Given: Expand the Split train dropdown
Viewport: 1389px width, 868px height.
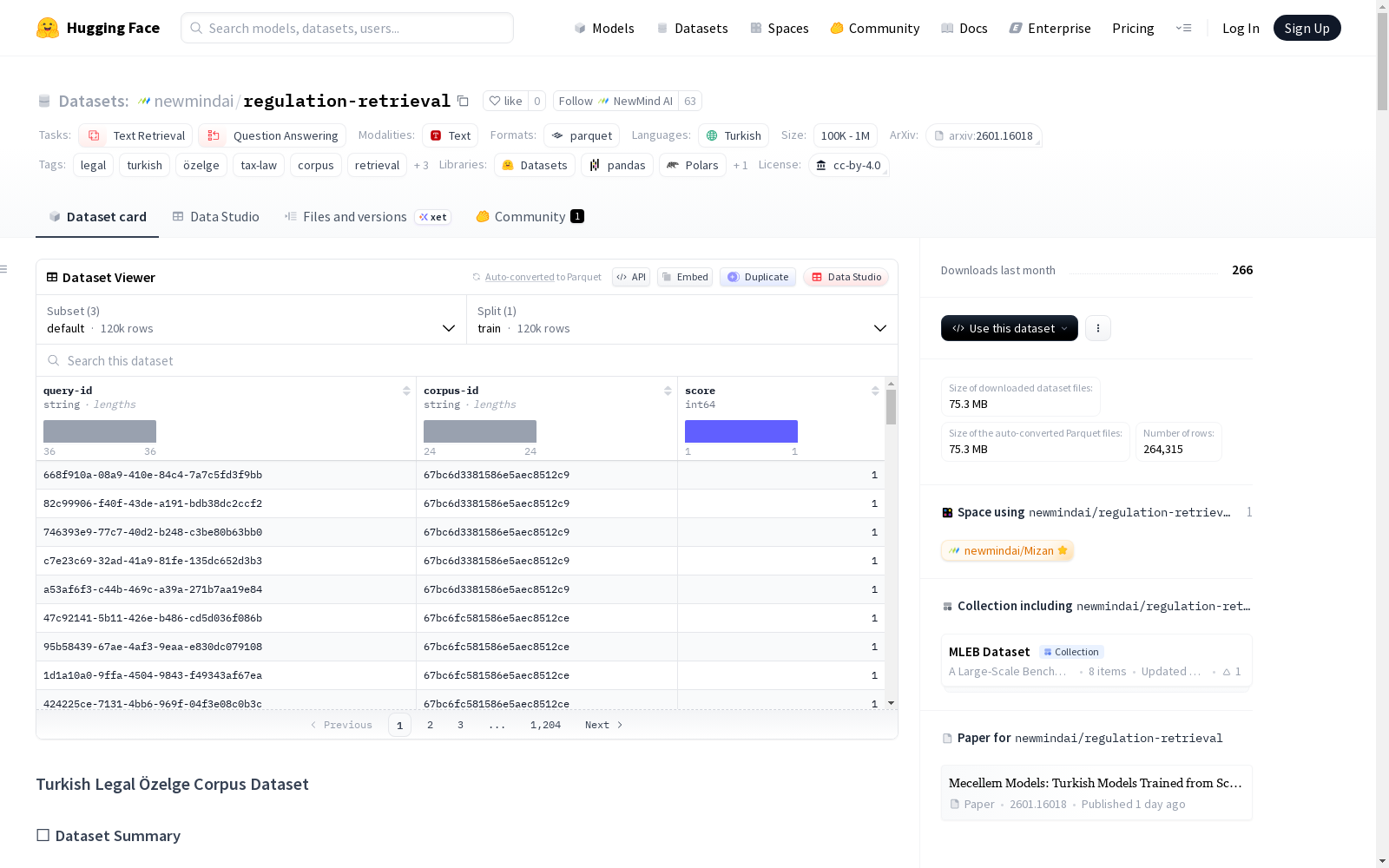Looking at the screenshot, I should [x=682, y=319].
